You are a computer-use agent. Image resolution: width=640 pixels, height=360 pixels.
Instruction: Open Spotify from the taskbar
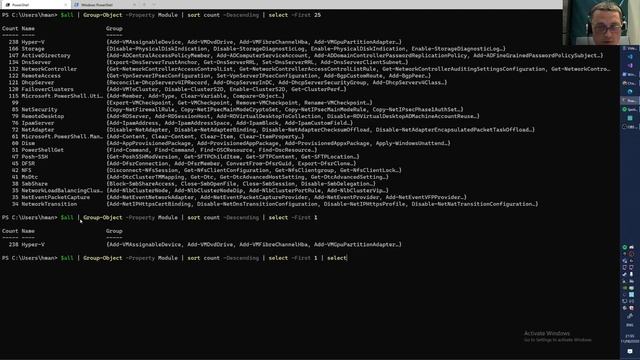point(630,109)
